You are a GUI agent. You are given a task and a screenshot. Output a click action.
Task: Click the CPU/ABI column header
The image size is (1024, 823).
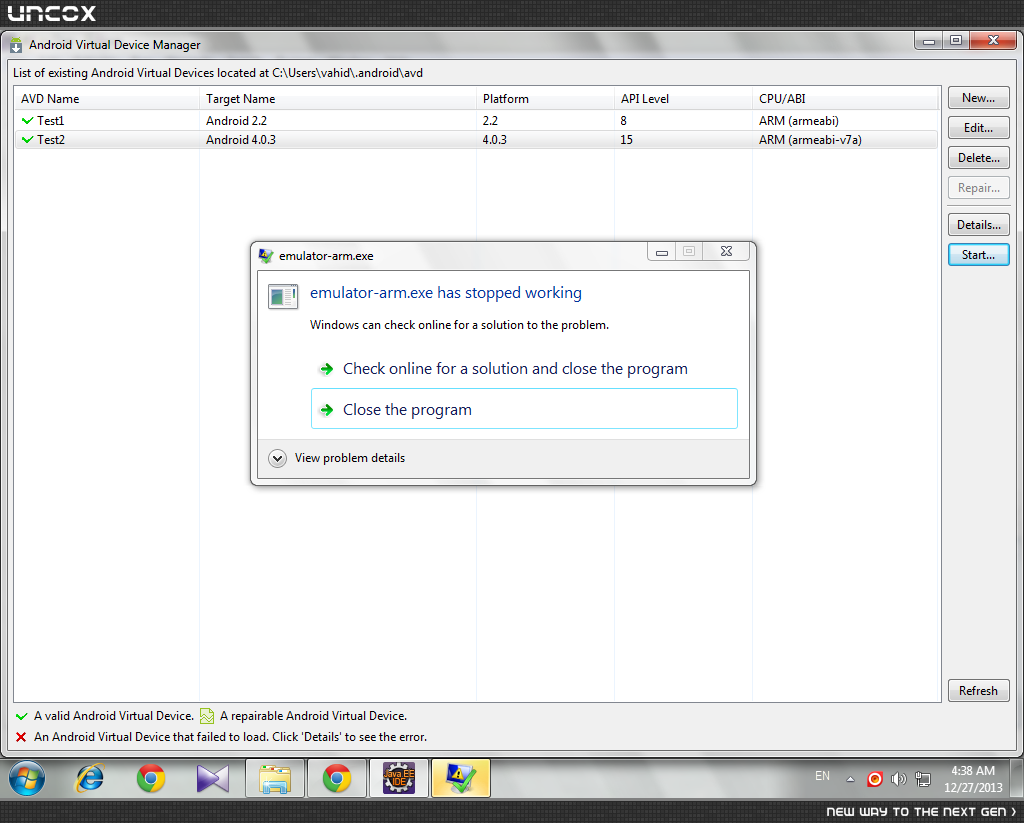click(x=846, y=99)
